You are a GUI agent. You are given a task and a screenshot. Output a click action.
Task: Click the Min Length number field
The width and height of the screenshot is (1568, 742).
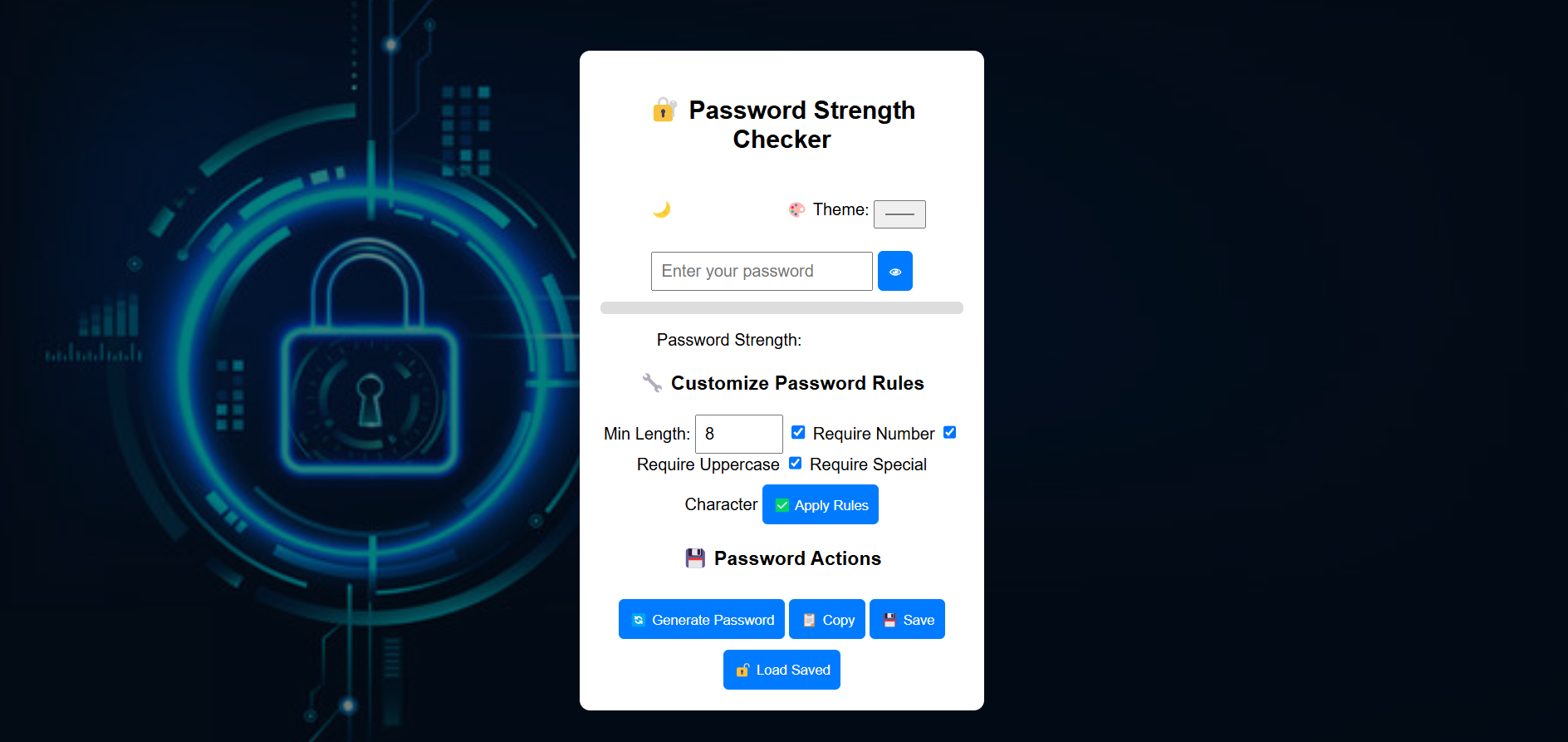(x=739, y=434)
